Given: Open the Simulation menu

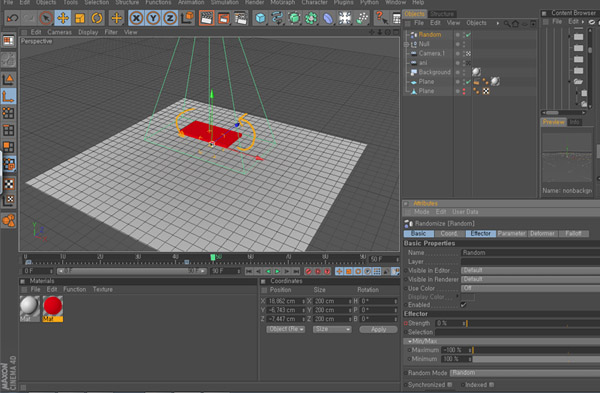Looking at the screenshot, I should (225, 2).
